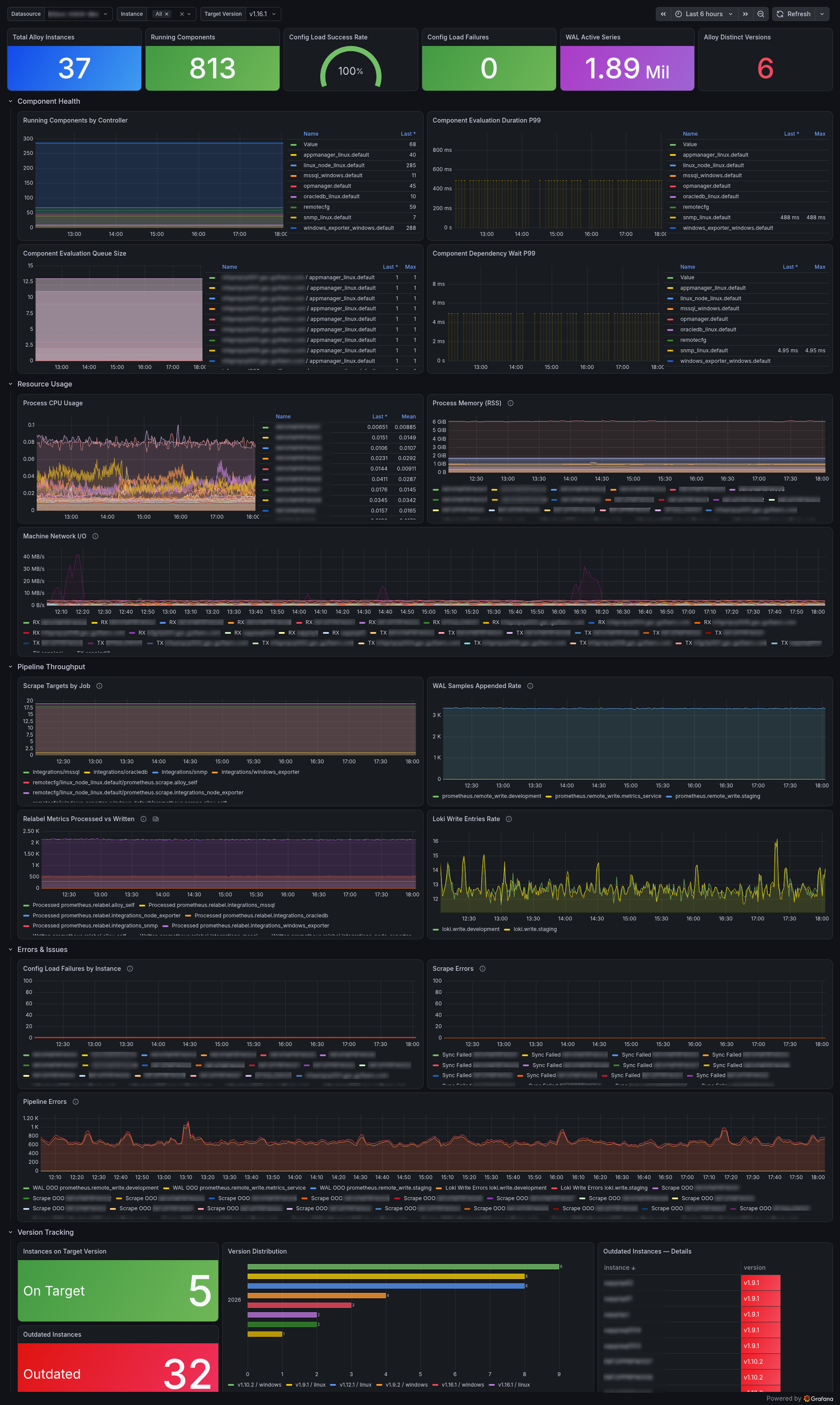Viewport: 840px width, 1405px height.
Task: Sort table by instance column header
Action: (620, 1268)
